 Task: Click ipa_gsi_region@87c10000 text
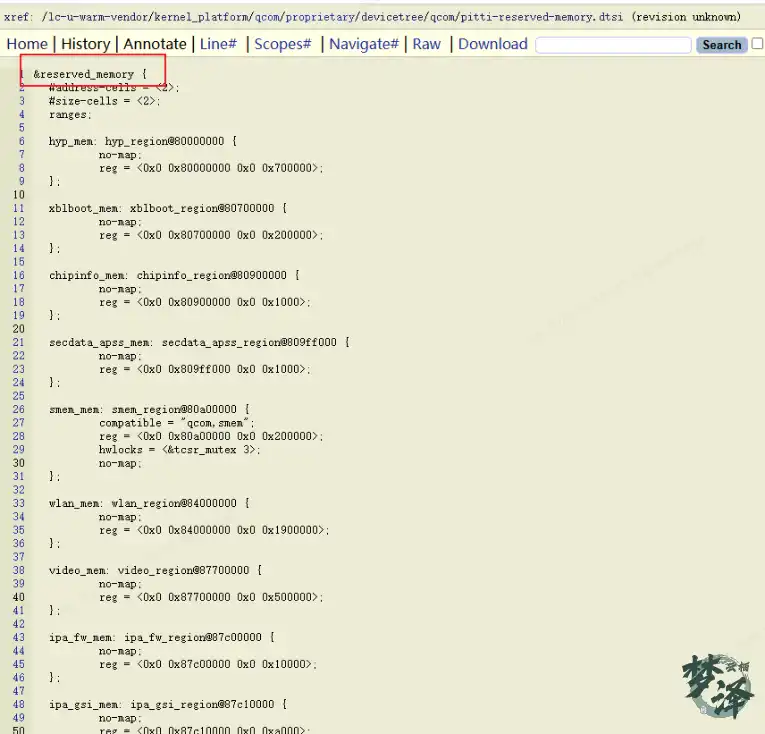tap(202, 704)
